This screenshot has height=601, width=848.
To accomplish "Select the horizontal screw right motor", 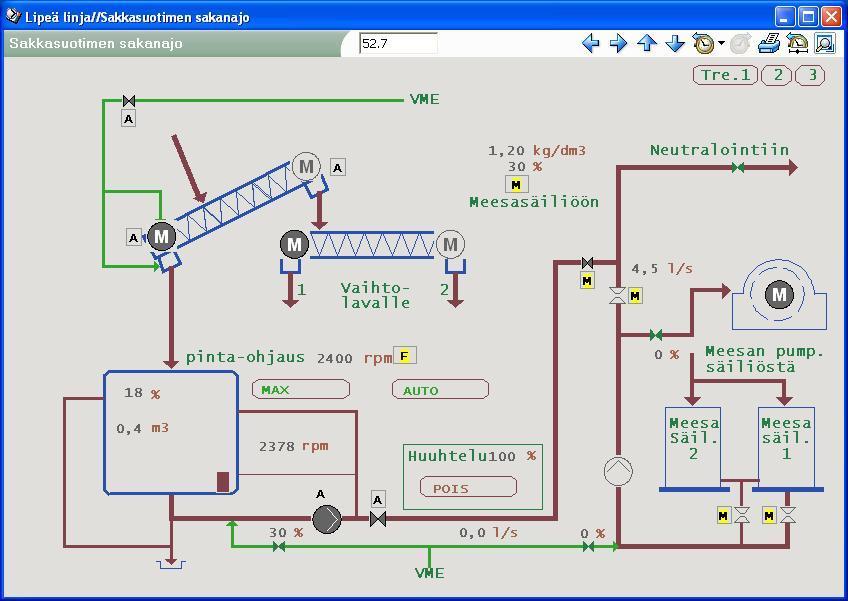I will pos(450,245).
